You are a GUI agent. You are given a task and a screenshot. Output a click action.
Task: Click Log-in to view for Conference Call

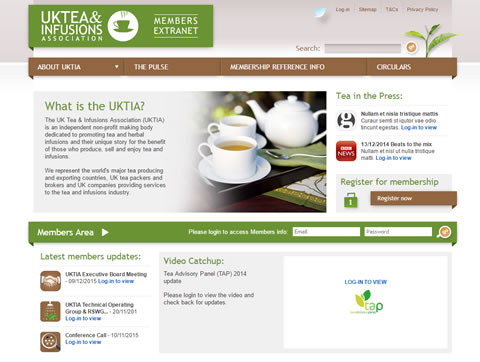point(83,342)
